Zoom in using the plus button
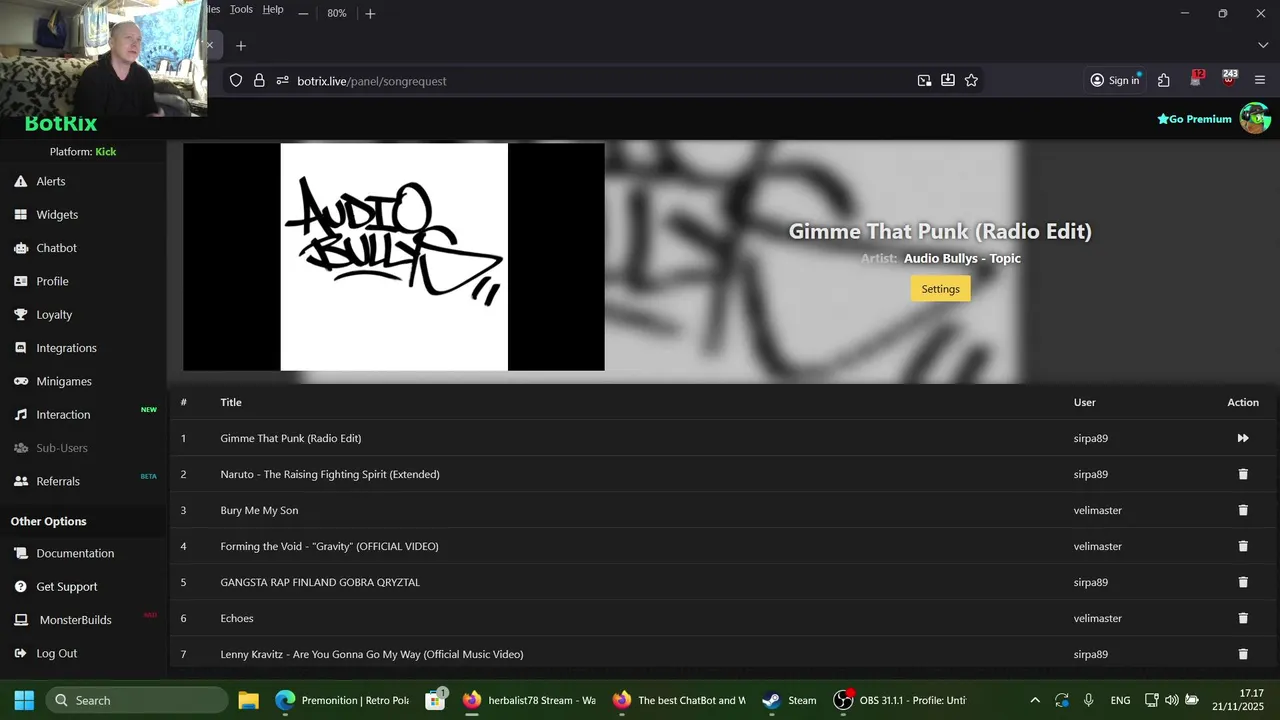1280x720 pixels. pyautogui.click(x=370, y=13)
